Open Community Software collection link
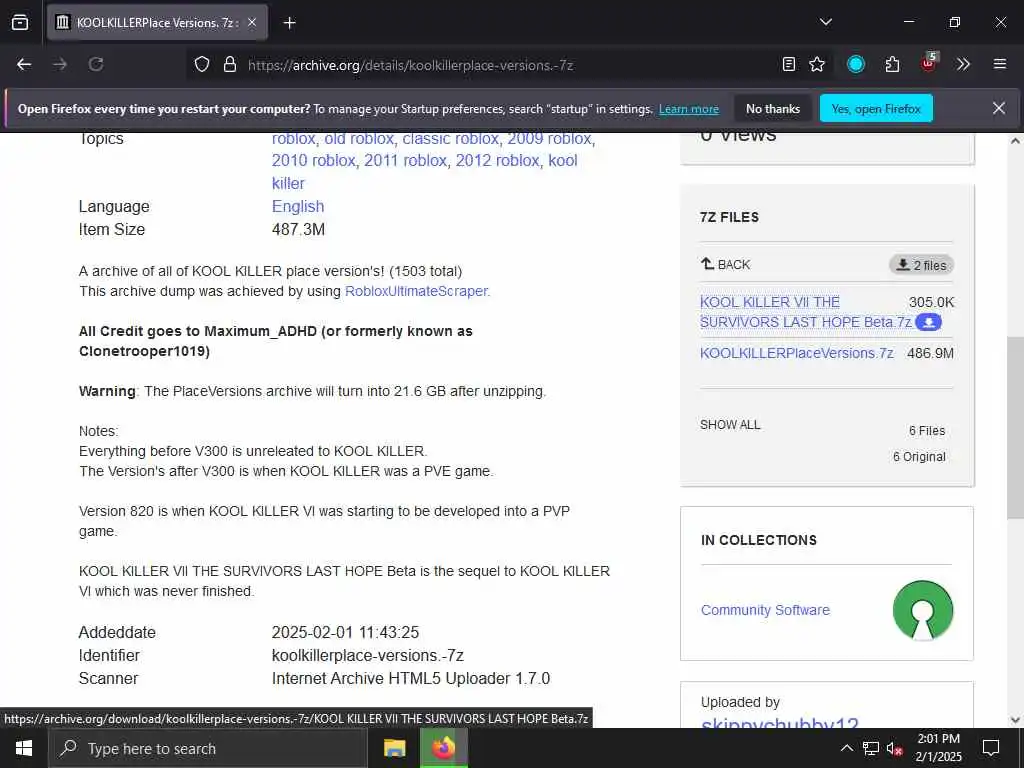Image resolution: width=1024 pixels, height=768 pixels. [765, 610]
